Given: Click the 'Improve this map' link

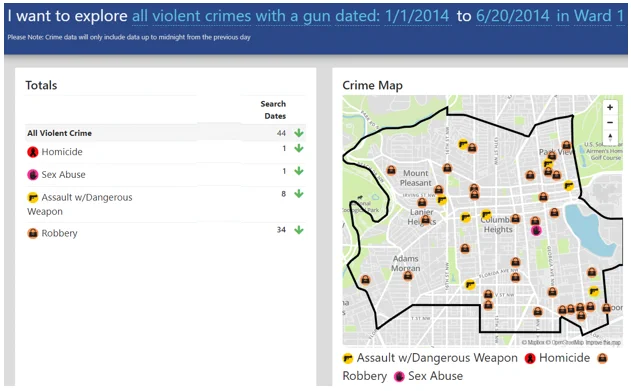Looking at the screenshot, I should pos(603,343).
